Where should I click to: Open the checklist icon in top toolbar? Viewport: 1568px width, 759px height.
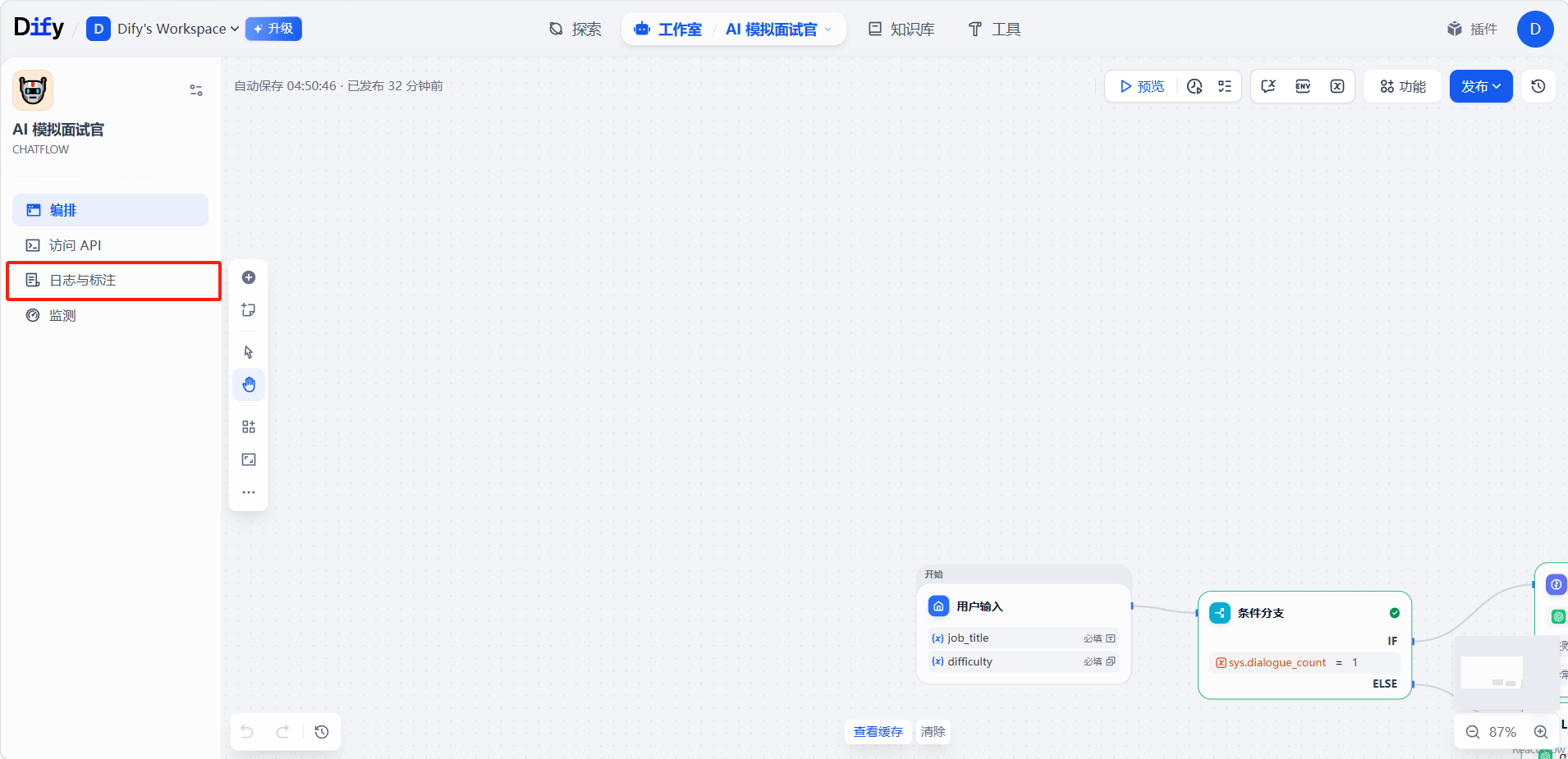(1225, 86)
